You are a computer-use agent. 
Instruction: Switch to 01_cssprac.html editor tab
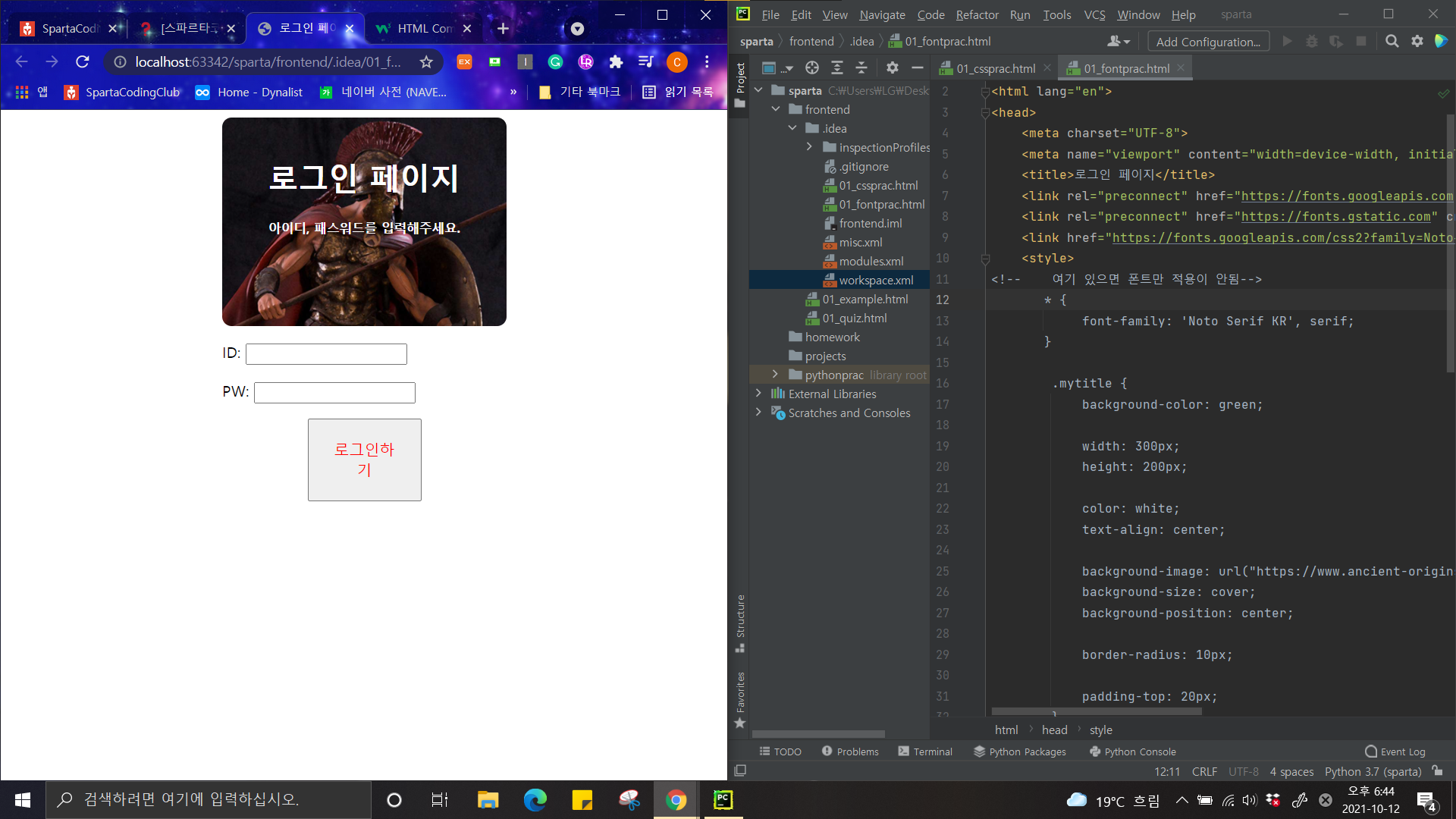[995, 68]
